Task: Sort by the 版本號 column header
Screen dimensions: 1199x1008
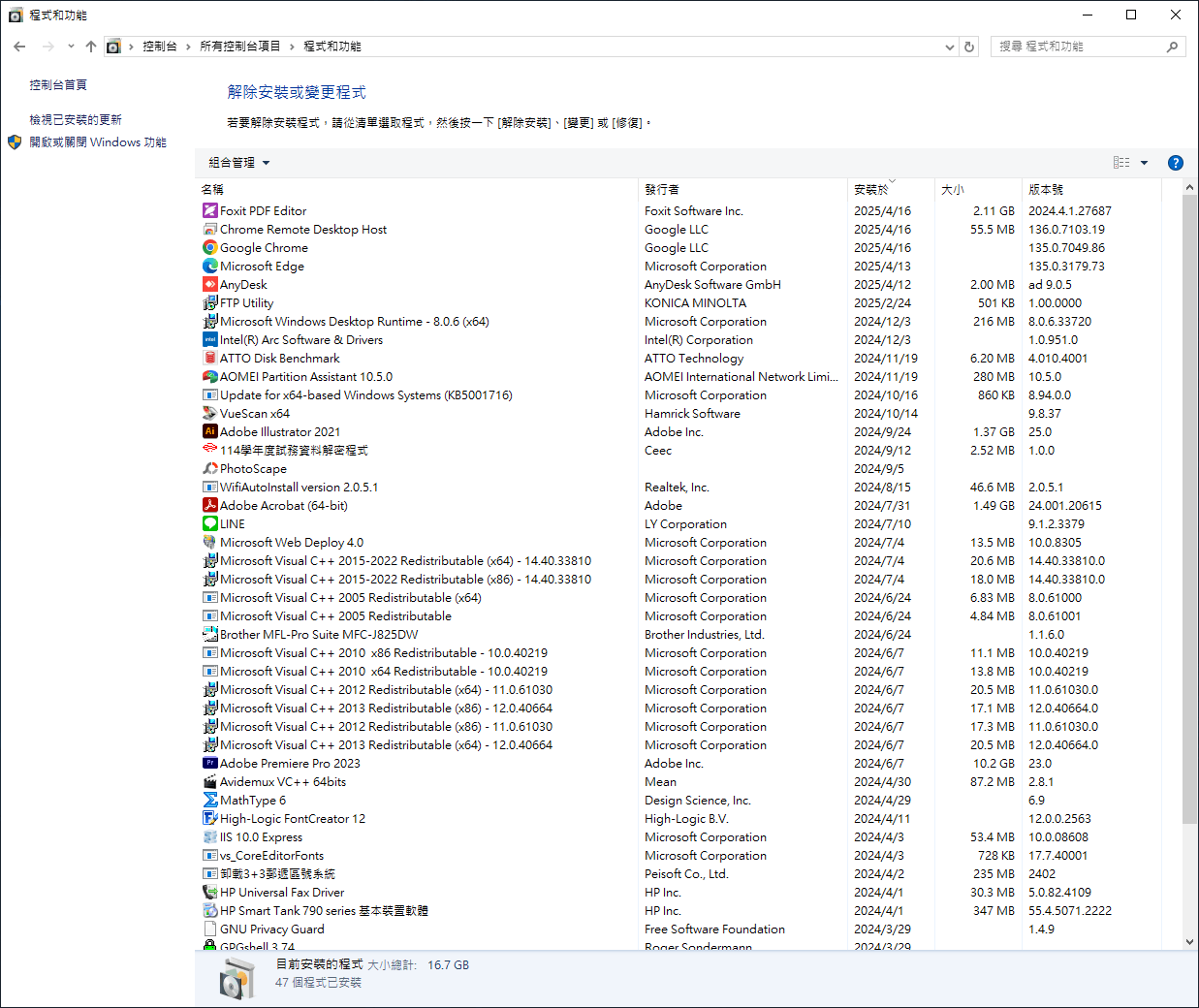Action: coord(1091,189)
